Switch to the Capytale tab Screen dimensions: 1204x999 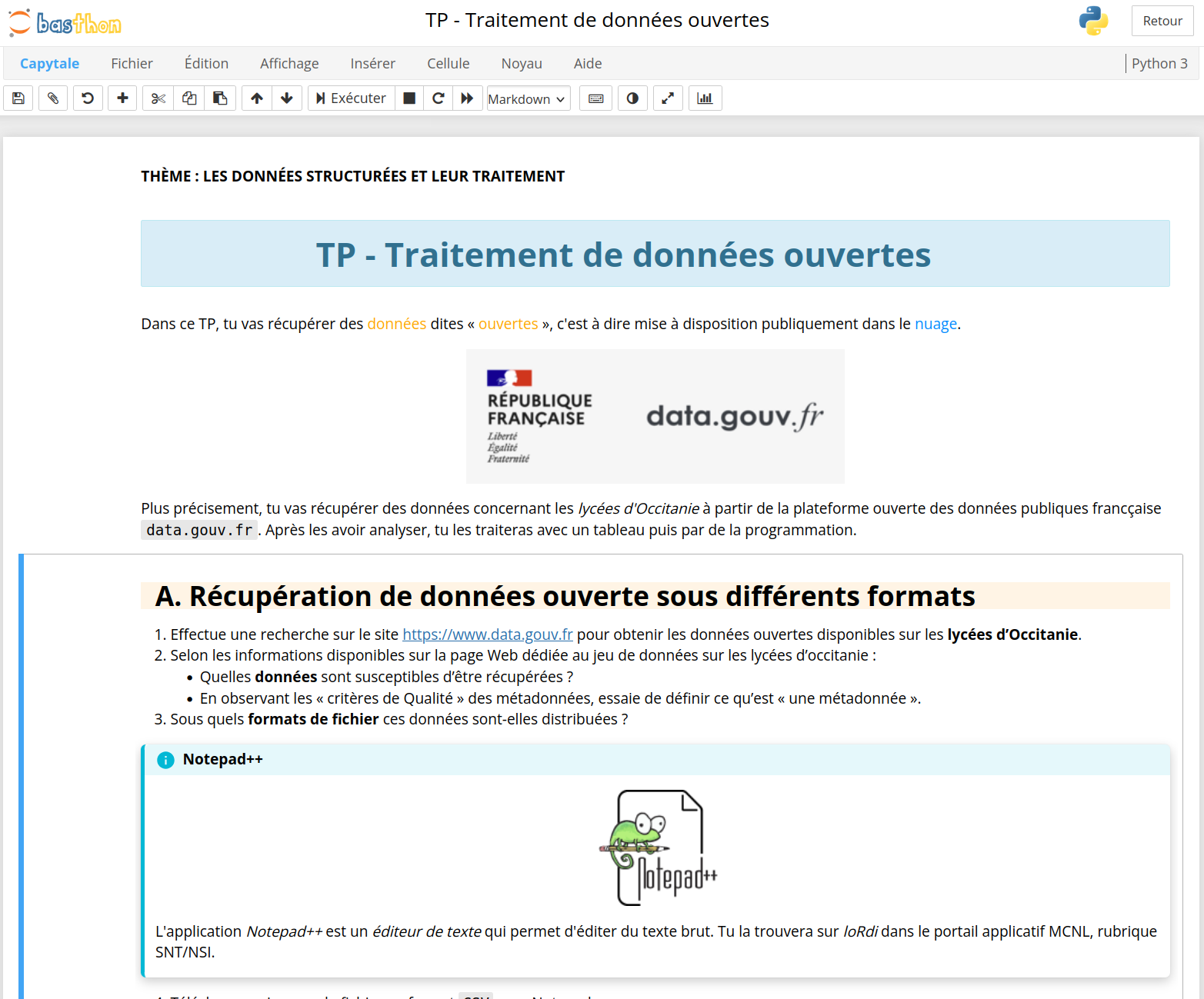click(x=49, y=63)
